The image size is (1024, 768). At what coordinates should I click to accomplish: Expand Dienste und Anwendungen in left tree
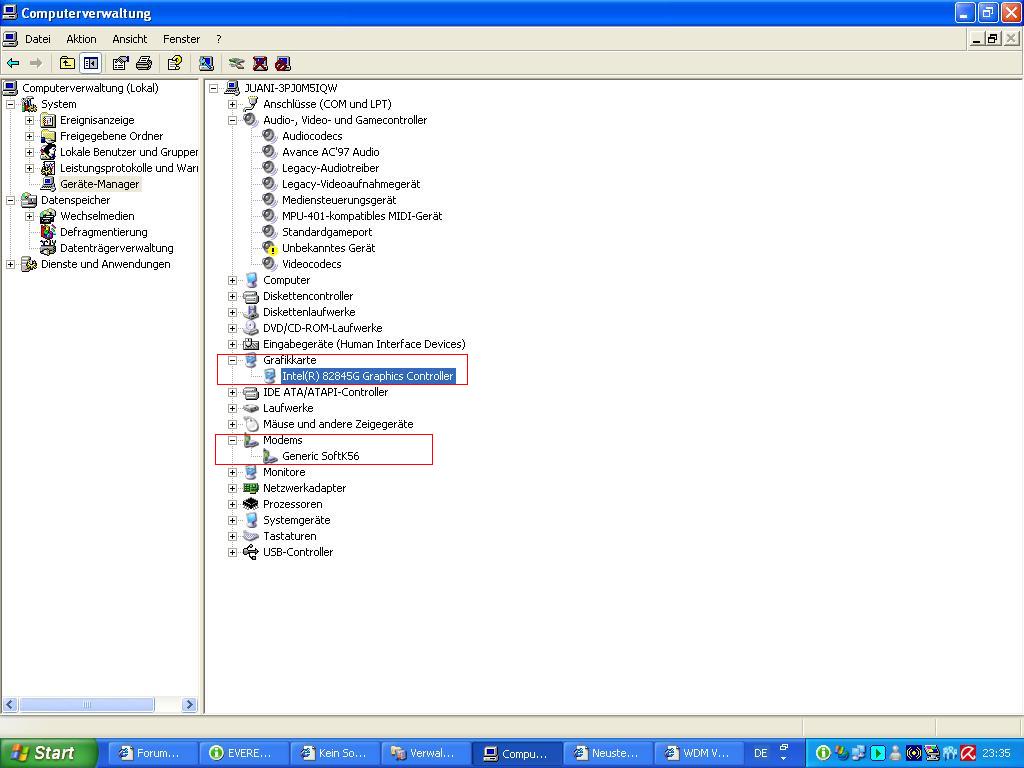(10, 264)
